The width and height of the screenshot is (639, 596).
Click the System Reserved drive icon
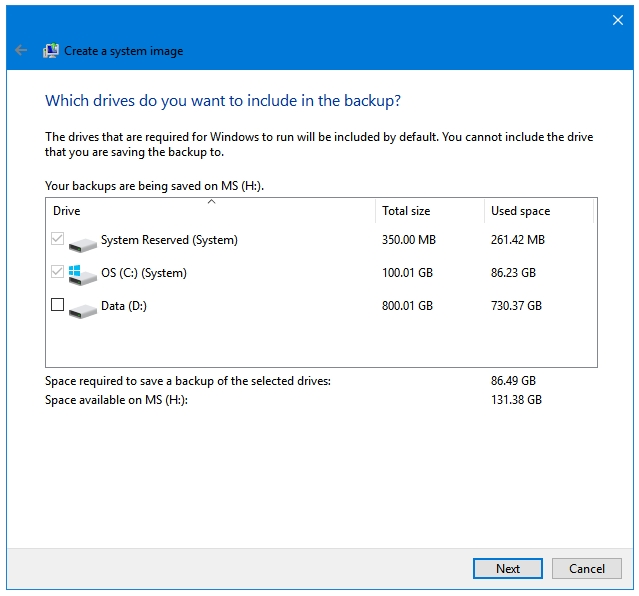coord(83,244)
